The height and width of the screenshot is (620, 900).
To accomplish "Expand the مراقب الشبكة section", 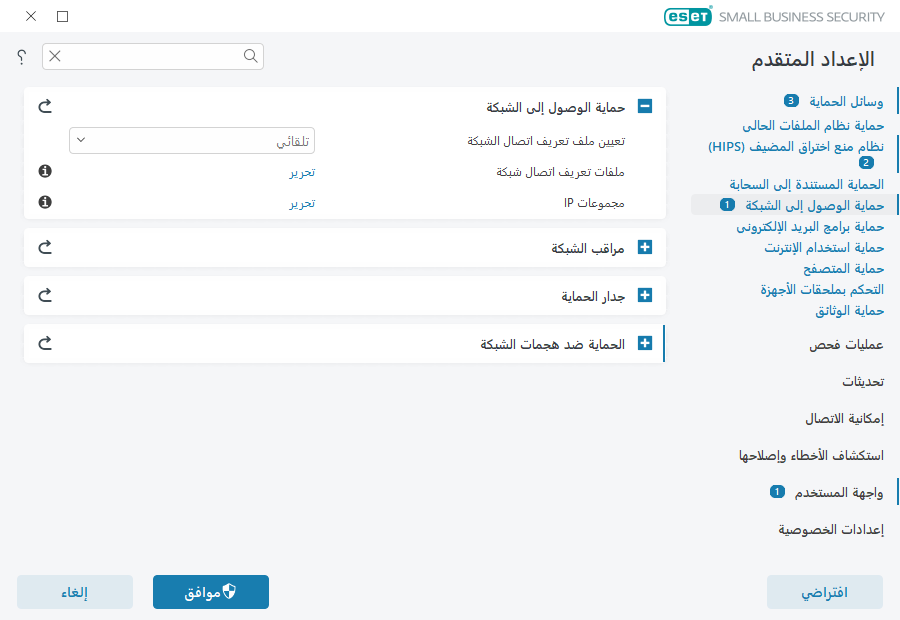I will 646,247.
